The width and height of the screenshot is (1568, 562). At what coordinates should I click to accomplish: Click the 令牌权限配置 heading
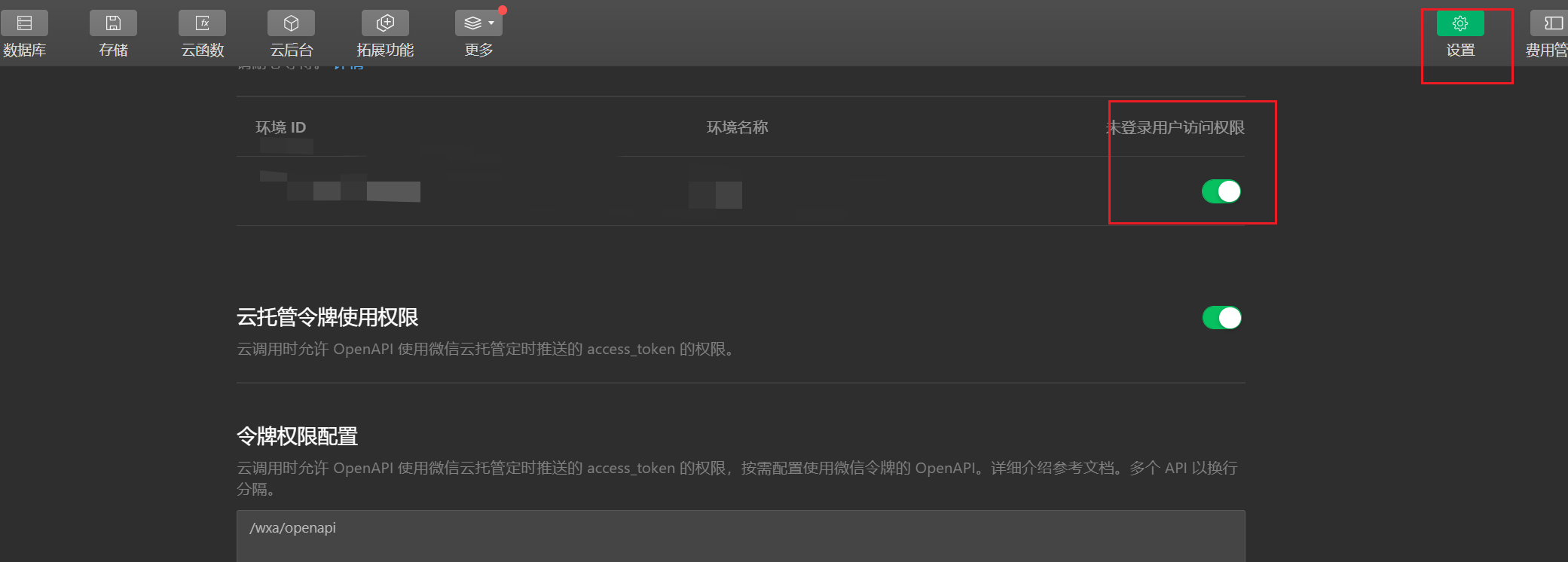click(297, 436)
